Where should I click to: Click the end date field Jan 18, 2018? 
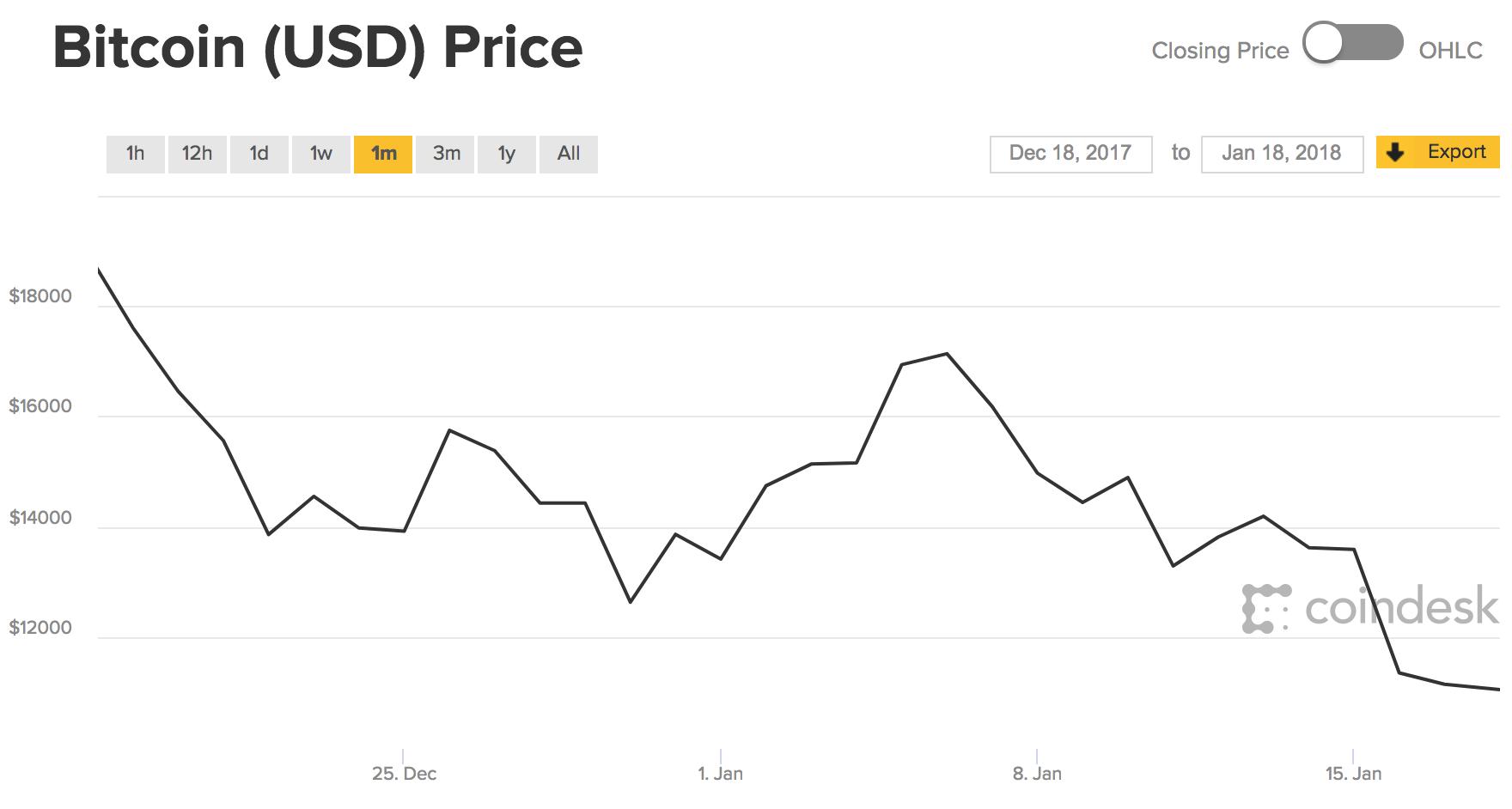point(1282,154)
